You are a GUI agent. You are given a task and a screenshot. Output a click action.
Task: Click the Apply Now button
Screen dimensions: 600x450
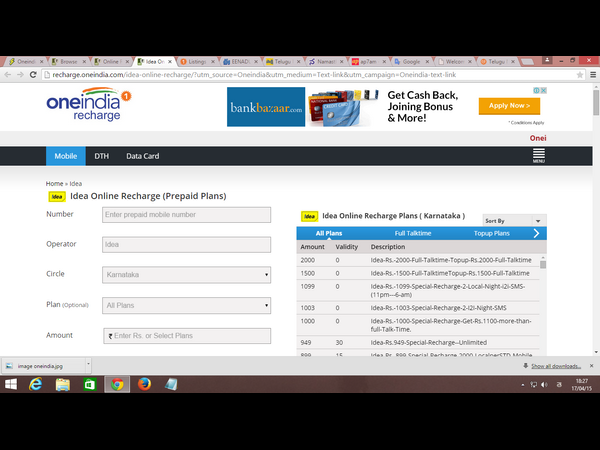[x=509, y=106]
